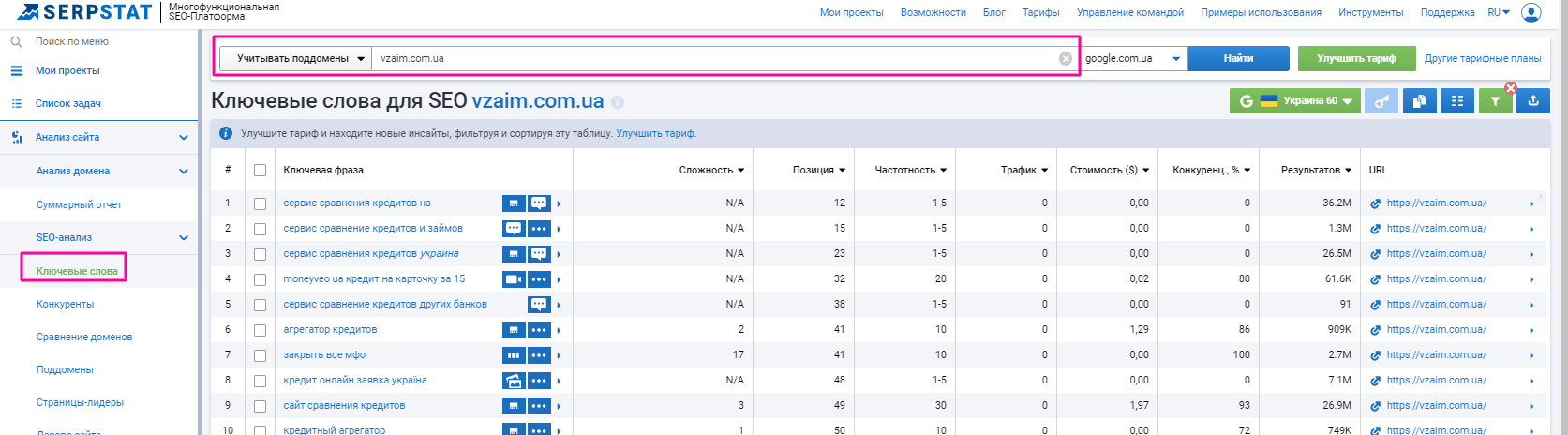This screenshot has width=1568, height=435.
Task: Open Сравнение доменов in sidebar
Action: [84, 337]
